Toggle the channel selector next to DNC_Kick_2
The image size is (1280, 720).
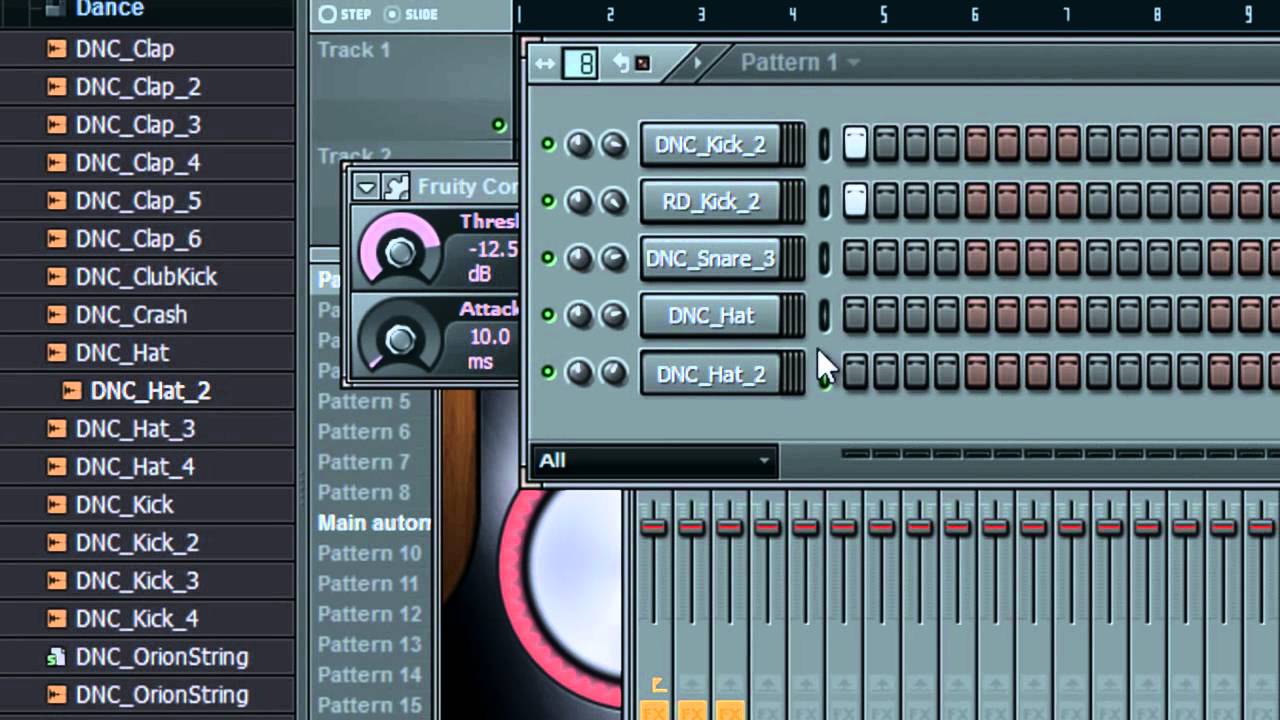point(824,145)
